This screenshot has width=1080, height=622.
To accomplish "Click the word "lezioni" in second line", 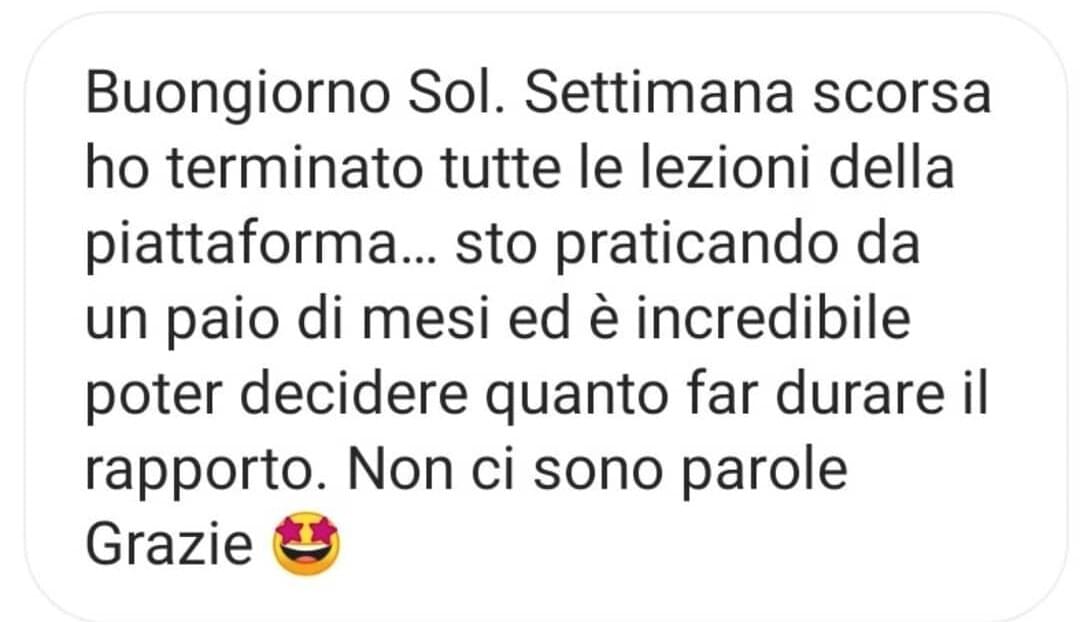I will [725, 169].
